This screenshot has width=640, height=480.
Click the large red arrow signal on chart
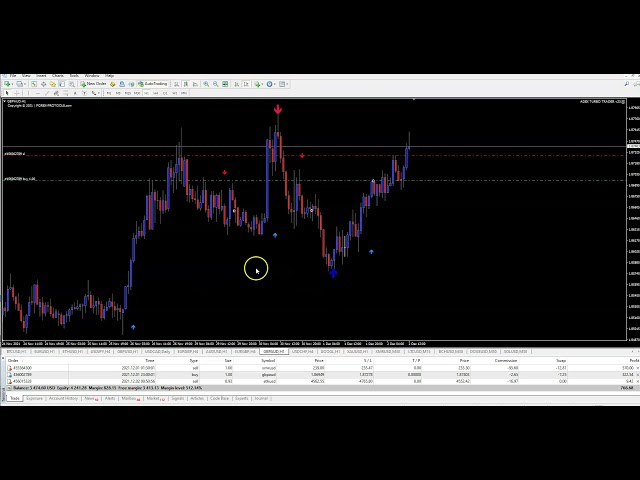click(278, 110)
